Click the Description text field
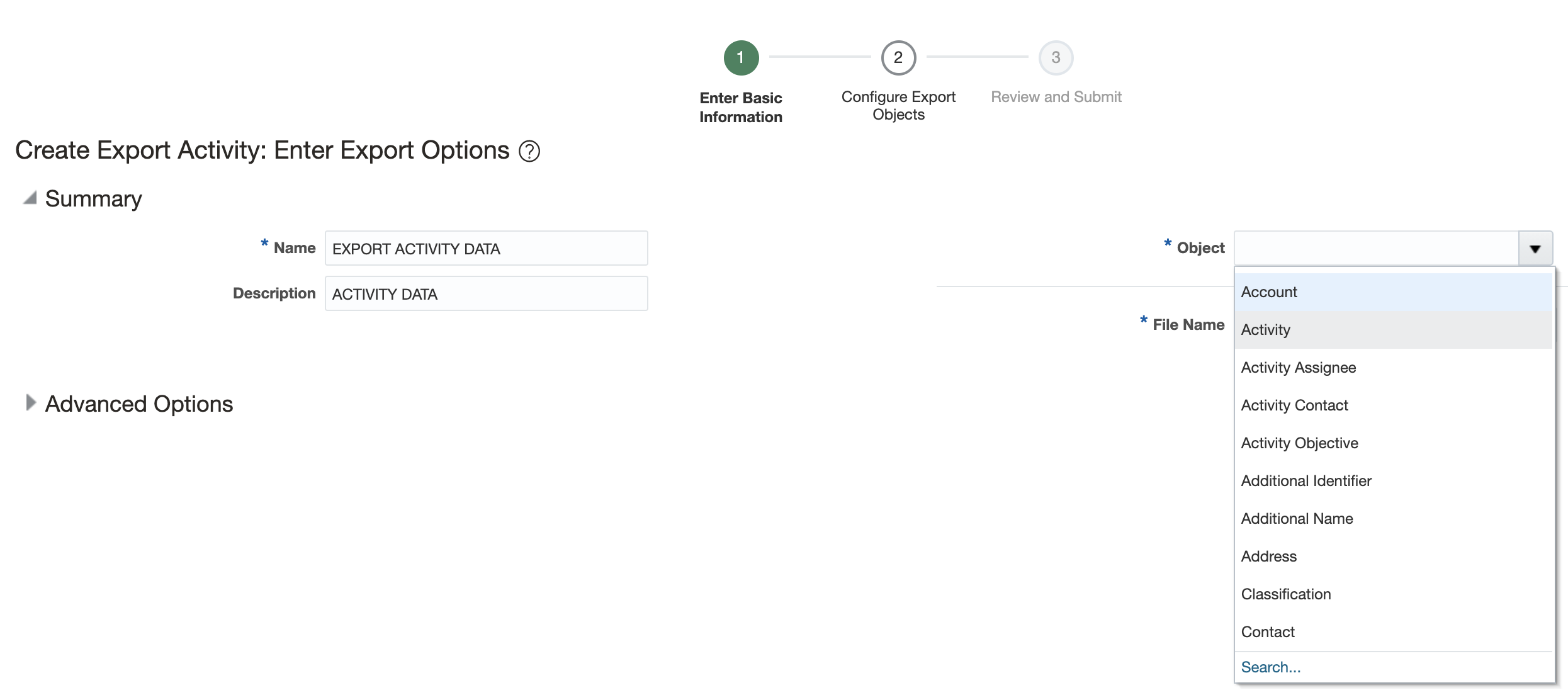Viewport: 1568px width, 690px height. tap(486, 294)
